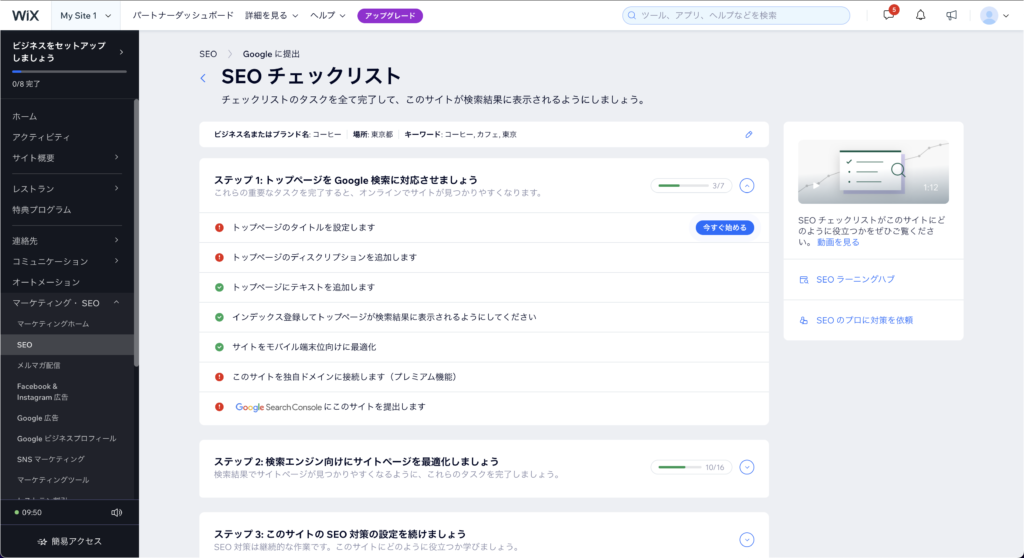Screen dimensions: 1024x558
Task: Focus the ツール、アプリ search field
Action: [736, 15]
